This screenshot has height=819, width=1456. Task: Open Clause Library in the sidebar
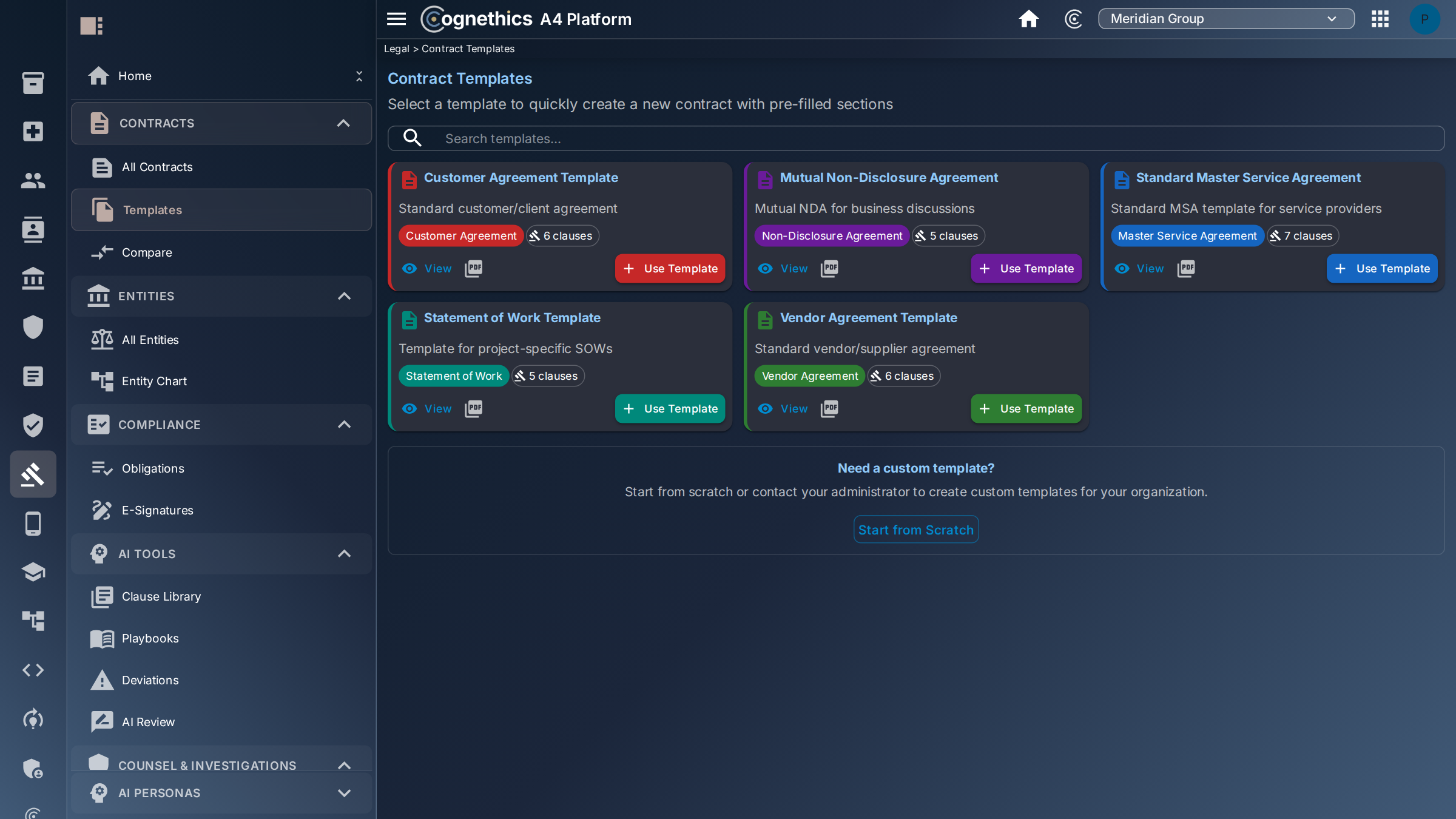[x=221, y=596]
